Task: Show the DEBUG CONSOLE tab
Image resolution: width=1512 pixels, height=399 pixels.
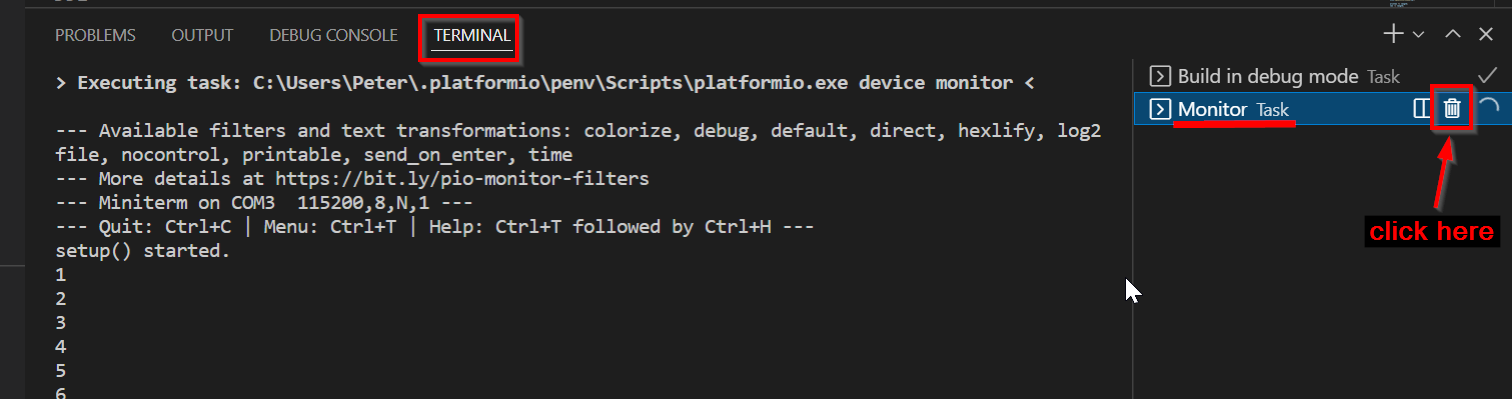Action: [x=333, y=35]
